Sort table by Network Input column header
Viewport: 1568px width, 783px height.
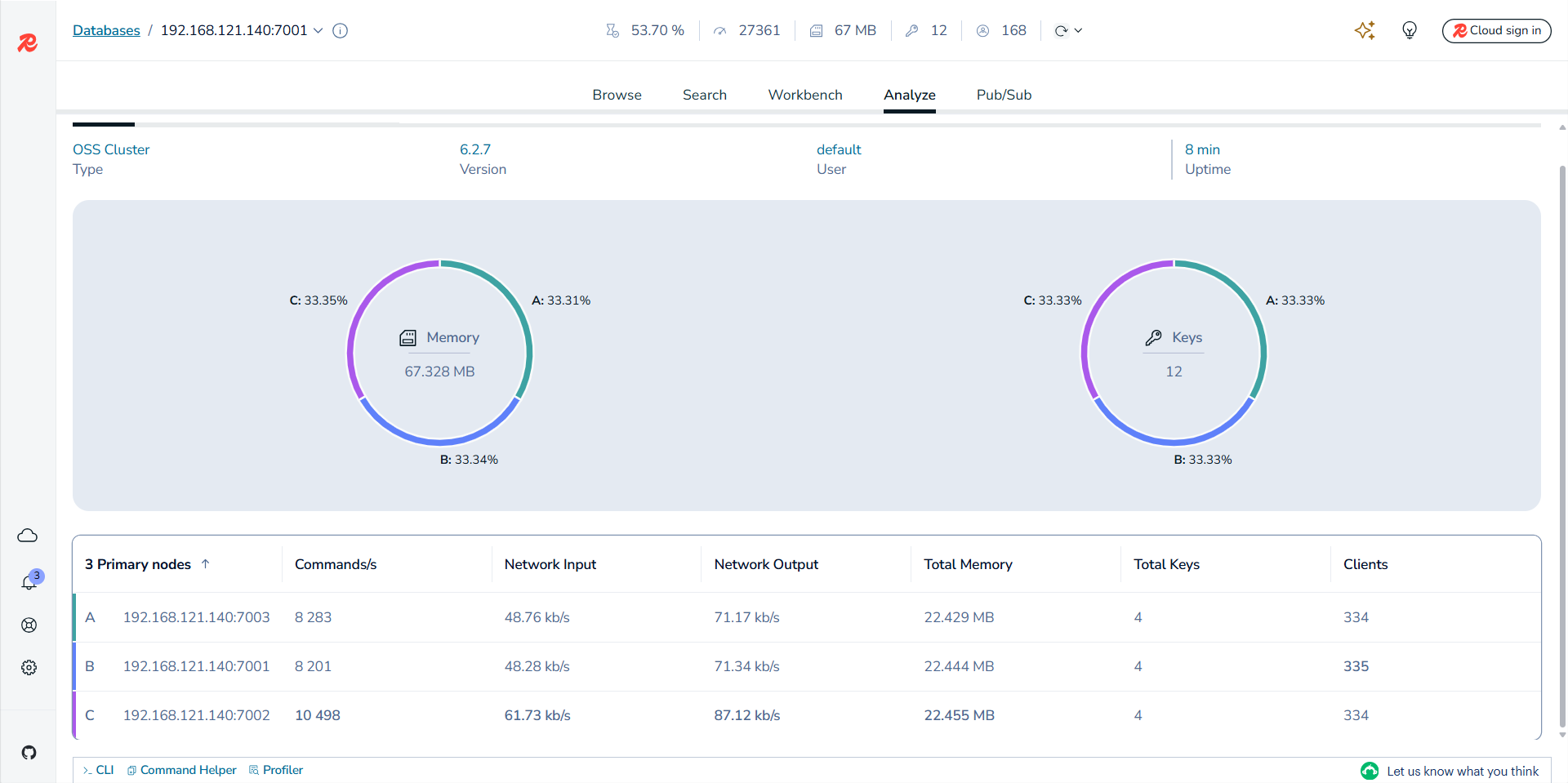tap(550, 564)
